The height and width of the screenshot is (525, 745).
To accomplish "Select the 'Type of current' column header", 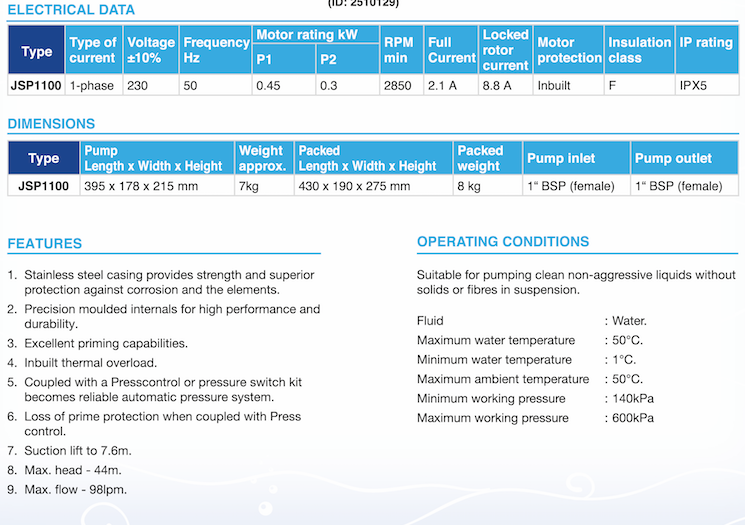I will click(94, 50).
